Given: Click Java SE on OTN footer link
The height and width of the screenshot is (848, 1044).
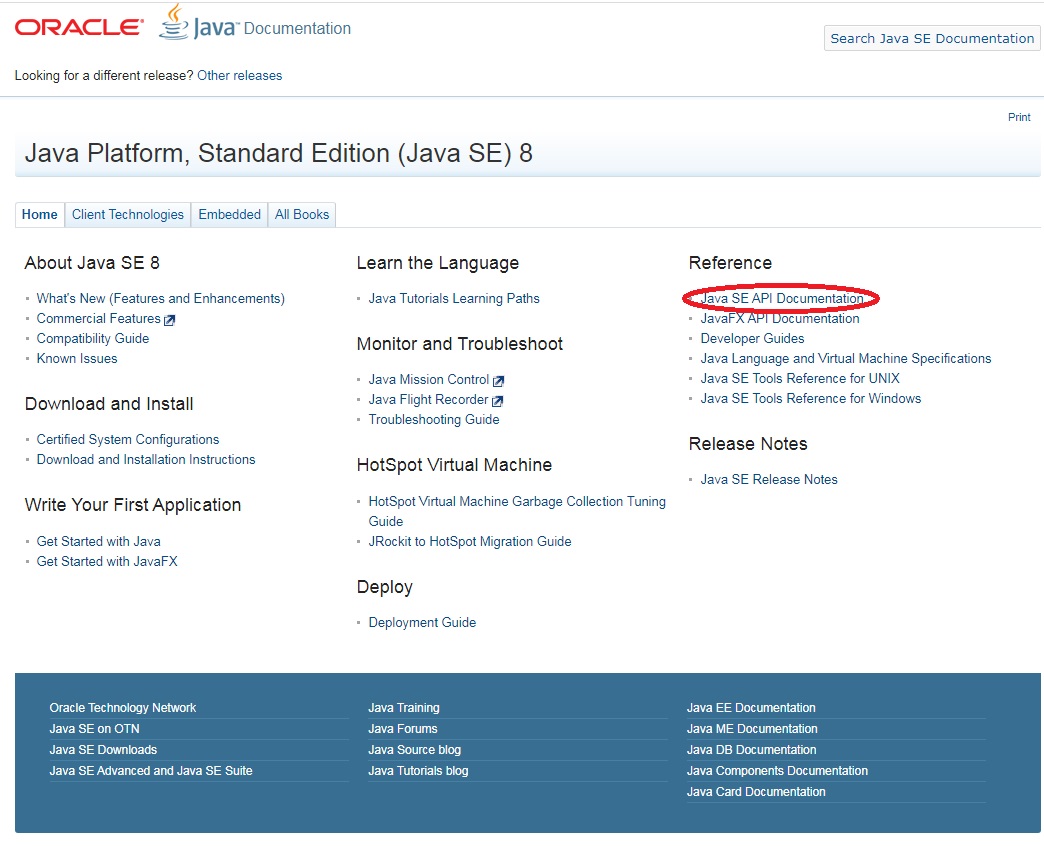Looking at the screenshot, I should (95, 730).
